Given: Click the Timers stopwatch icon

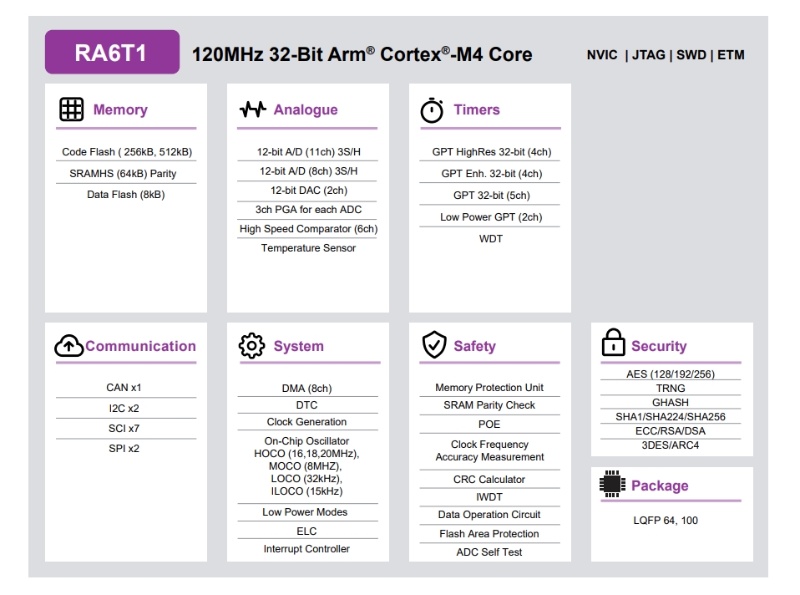Looking at the screenshot, I should pyautogui.click(x=431, y=110).
